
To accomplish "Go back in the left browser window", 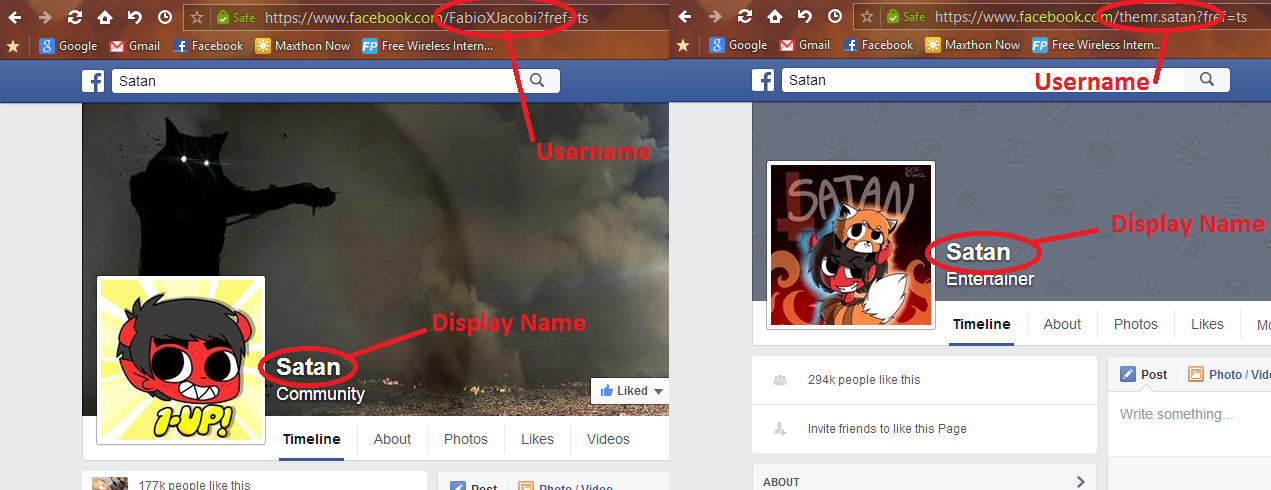I will point(15,17).
